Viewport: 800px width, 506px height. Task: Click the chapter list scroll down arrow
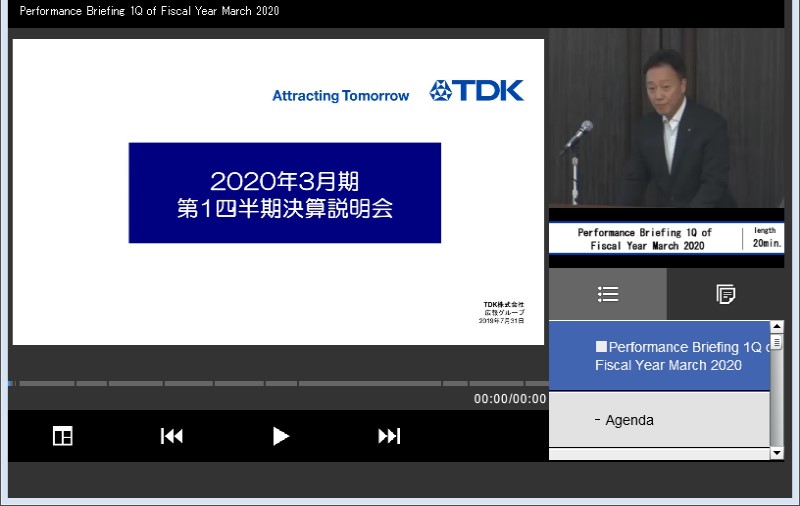pos(777,452)
